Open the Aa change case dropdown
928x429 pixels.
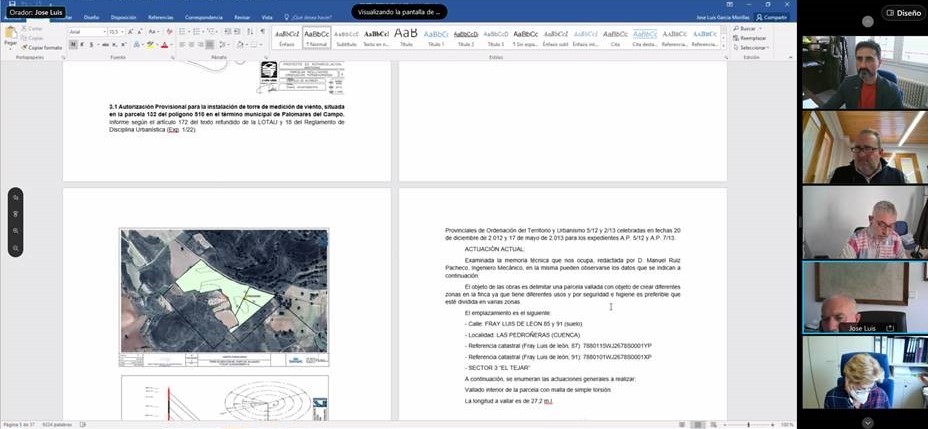click(153, 31)
